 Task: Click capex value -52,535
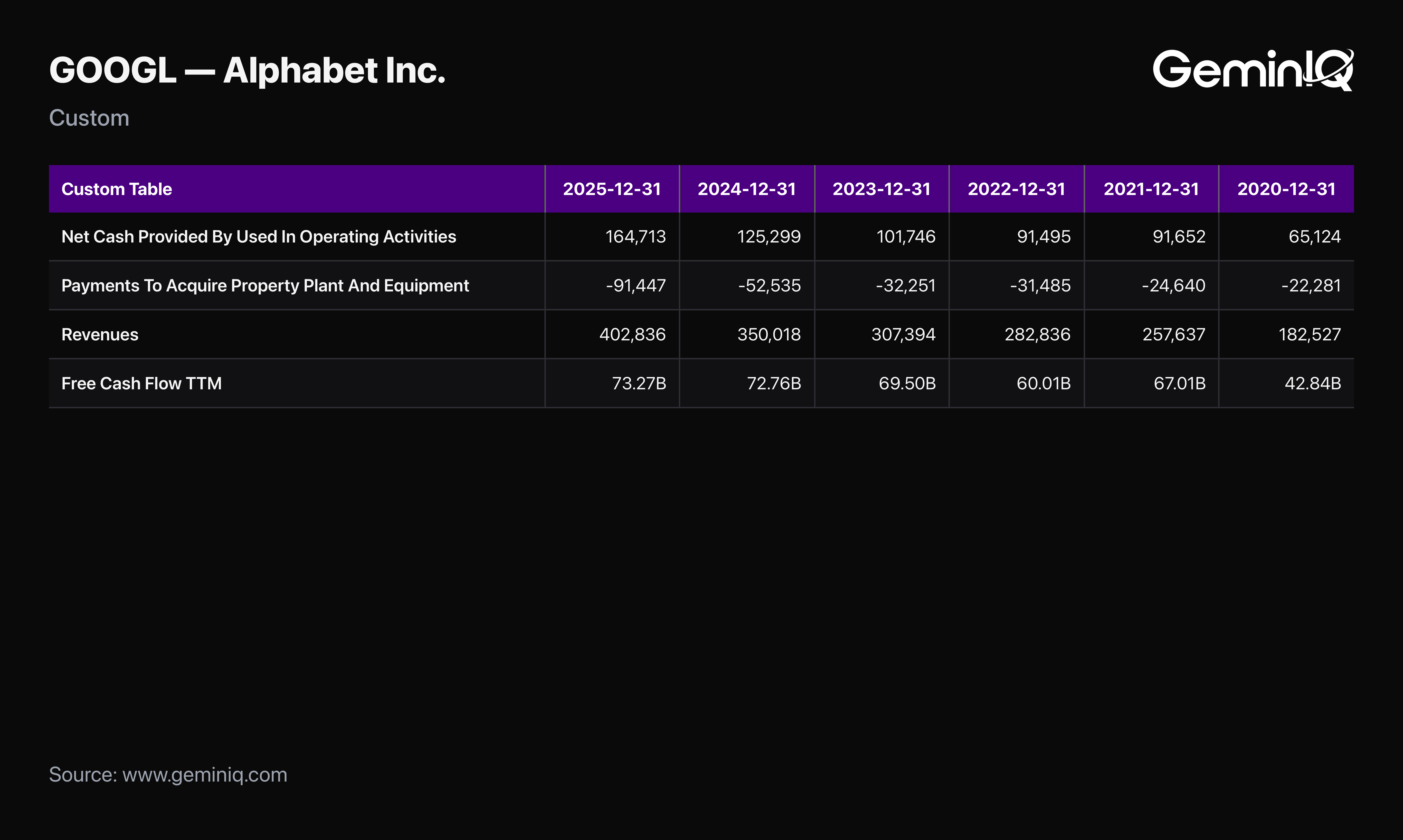click(769, 286)
